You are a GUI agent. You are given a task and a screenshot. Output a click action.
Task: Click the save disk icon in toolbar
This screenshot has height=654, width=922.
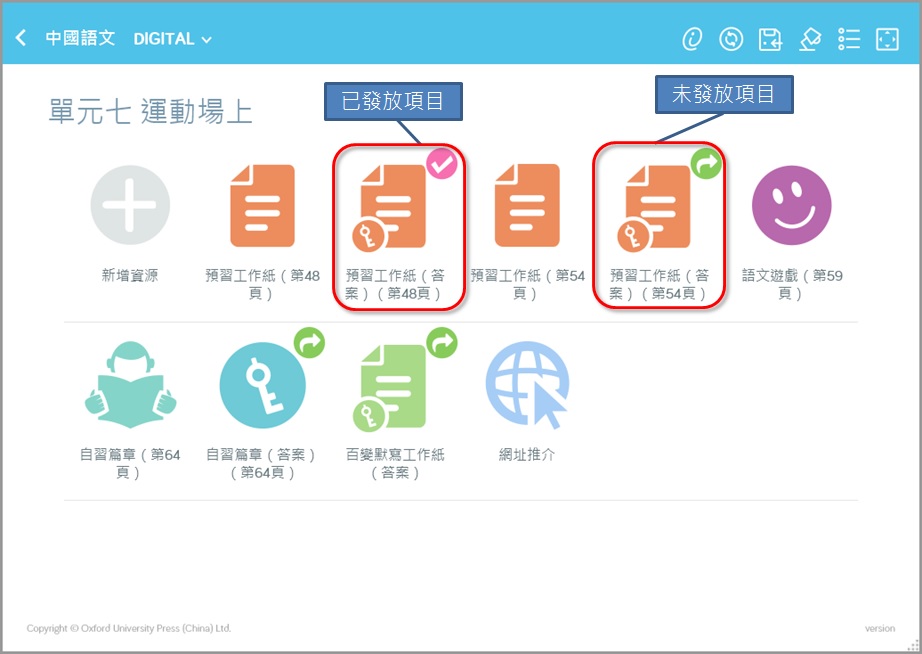[770, 39]
